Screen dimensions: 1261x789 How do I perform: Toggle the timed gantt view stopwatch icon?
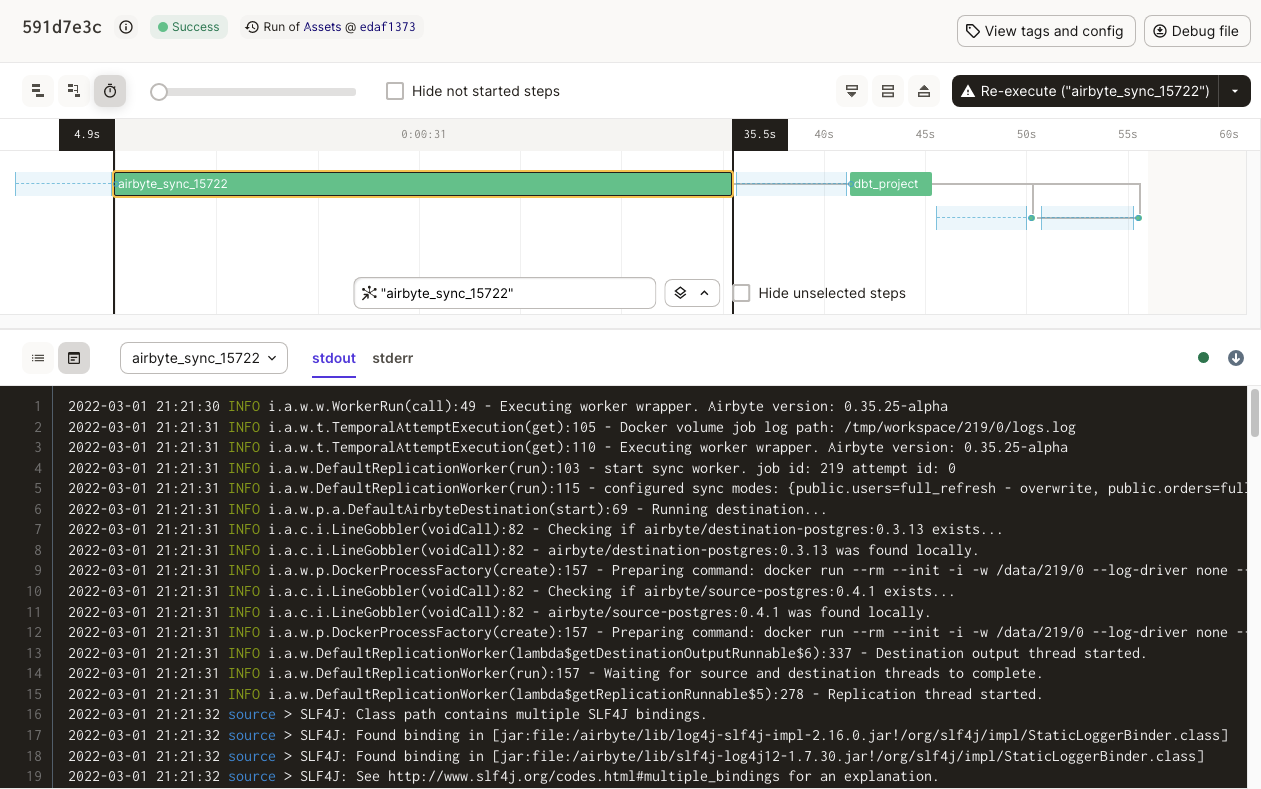[x=110, y=91]
